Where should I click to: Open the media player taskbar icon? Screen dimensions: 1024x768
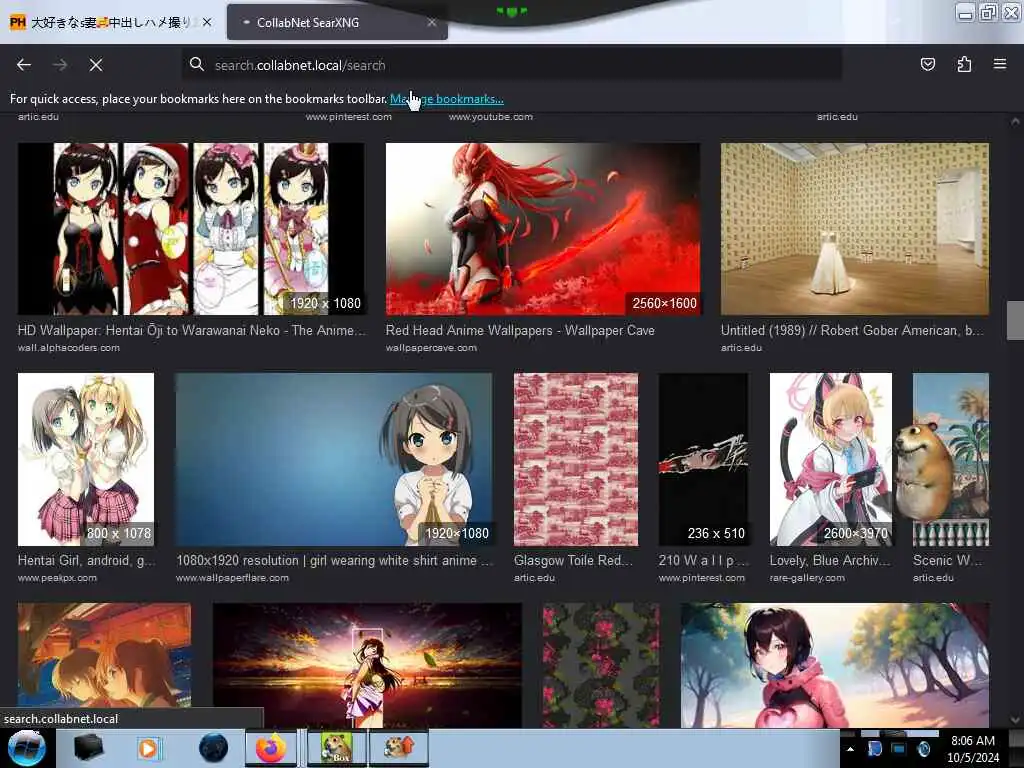tap(148, 748)
